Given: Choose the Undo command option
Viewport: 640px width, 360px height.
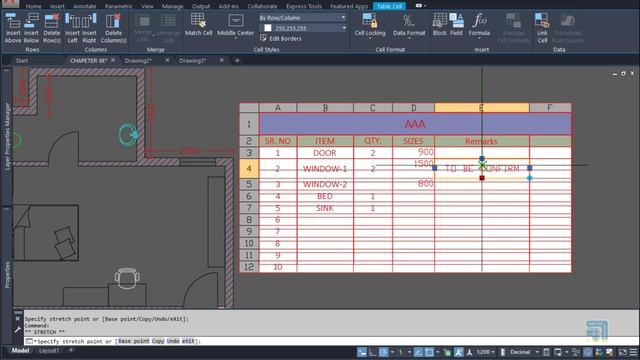Looking at the screenshot, I should pyautogui.click(x=173, y=341).
